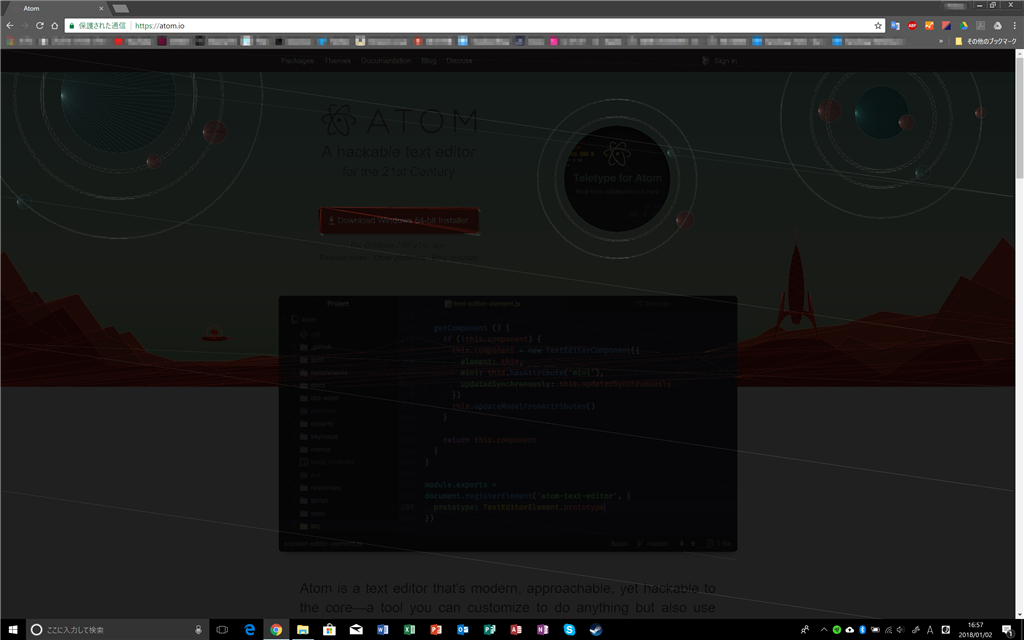This screenshot has height=640, width=1024.
Task: Launch Publisher from the taskbar
Action: 490,630
